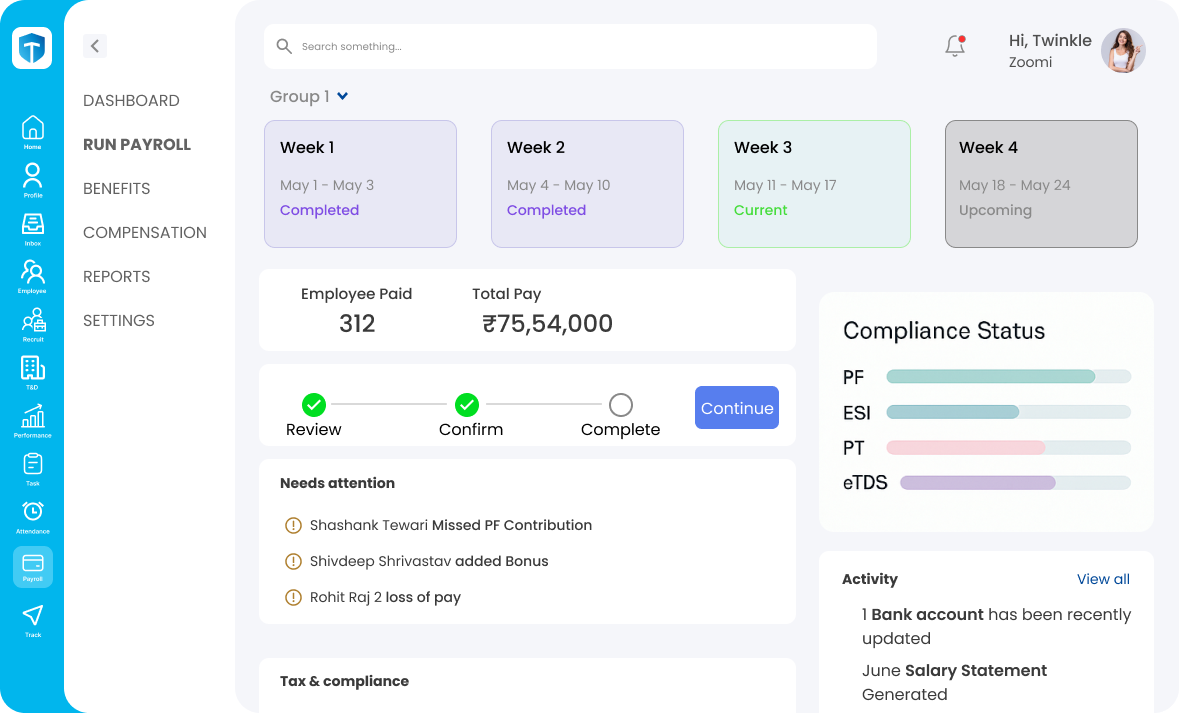Open the Profile sidebar icon
The height and width of the screenshot is (713, 1179).
[x=32, y=175]
